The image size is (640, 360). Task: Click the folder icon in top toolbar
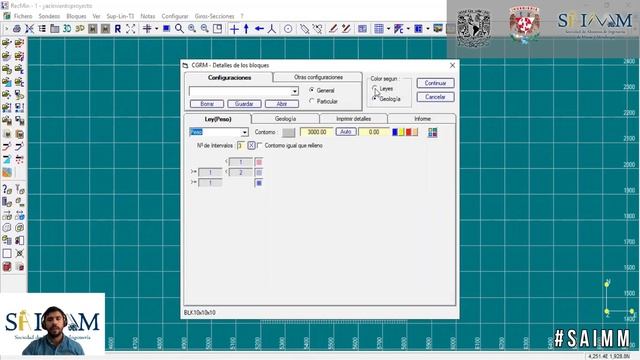[x=55, y=29]
